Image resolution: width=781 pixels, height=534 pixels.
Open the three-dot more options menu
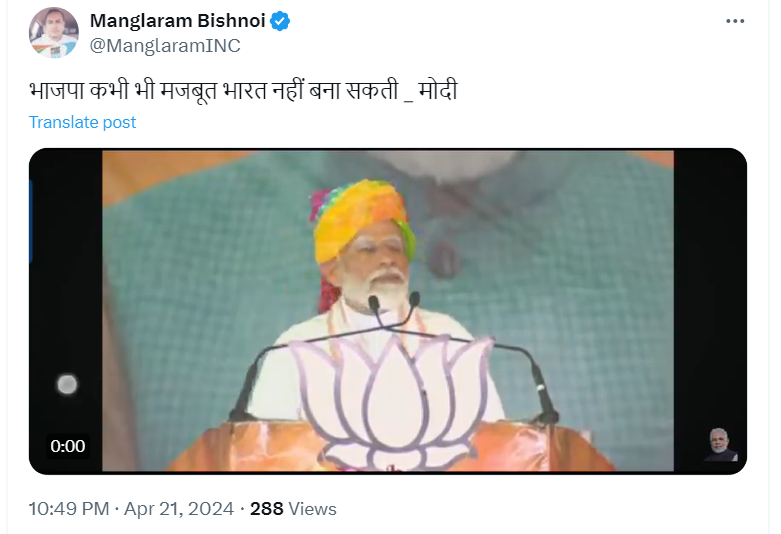735,21
